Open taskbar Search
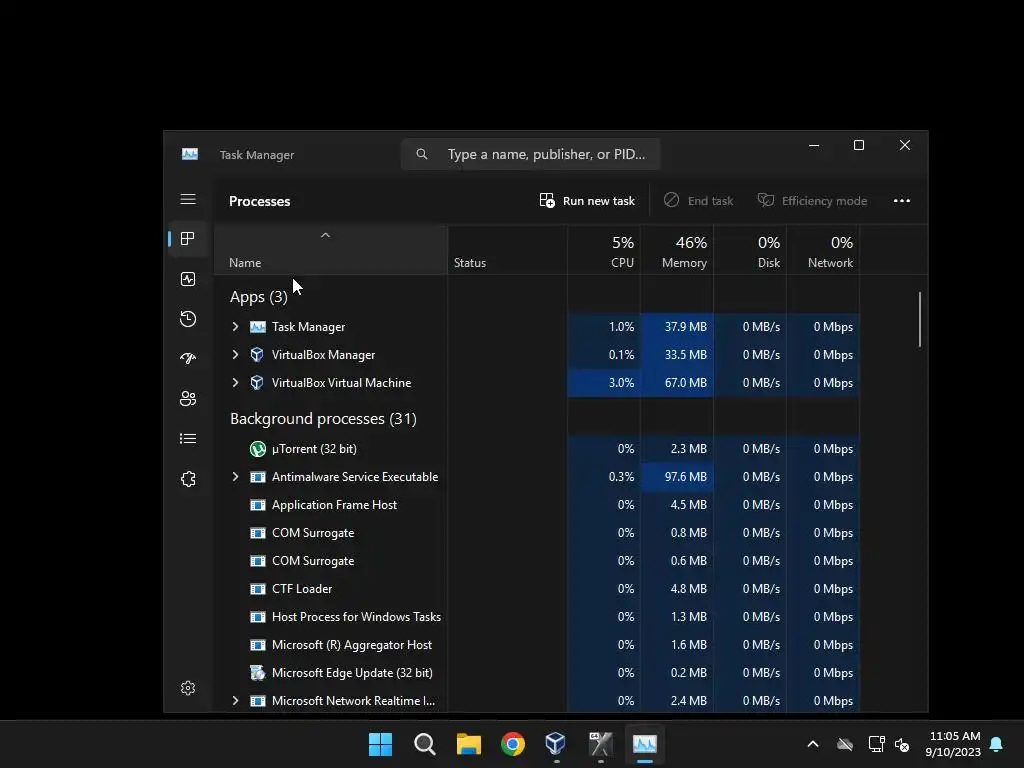The image size is (1024, 768). point(424,744)
